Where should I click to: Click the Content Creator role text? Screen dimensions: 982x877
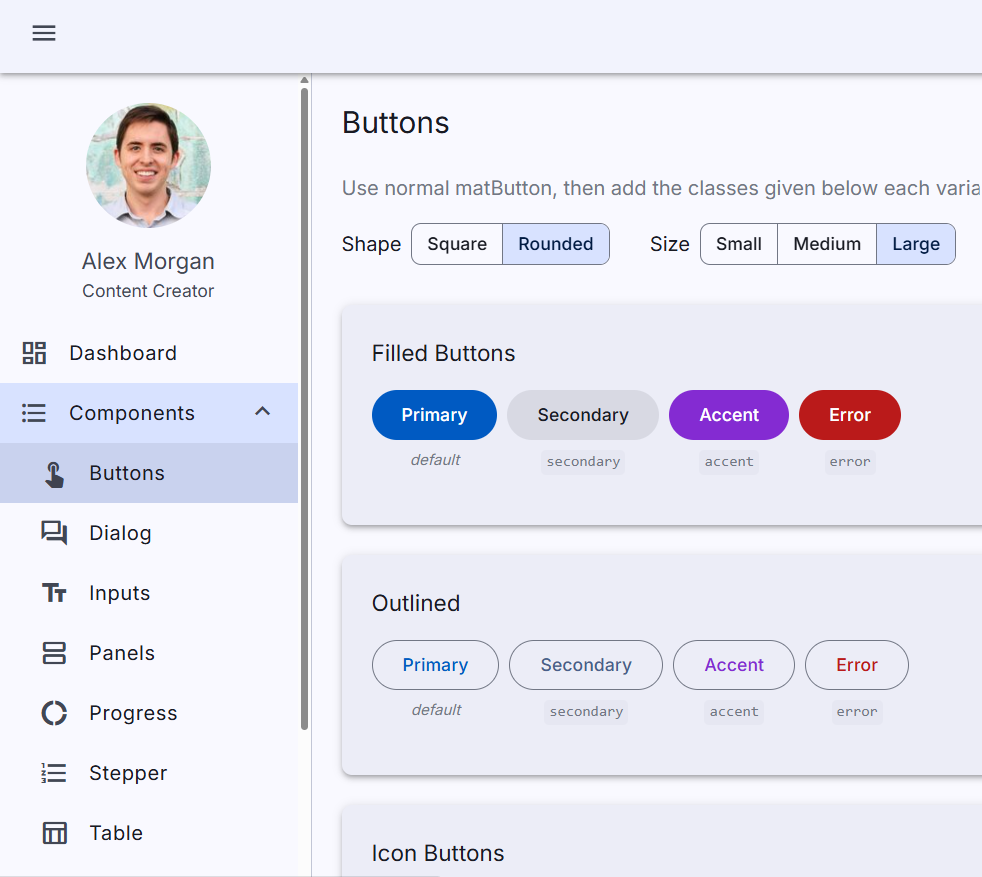pos(148,291)
